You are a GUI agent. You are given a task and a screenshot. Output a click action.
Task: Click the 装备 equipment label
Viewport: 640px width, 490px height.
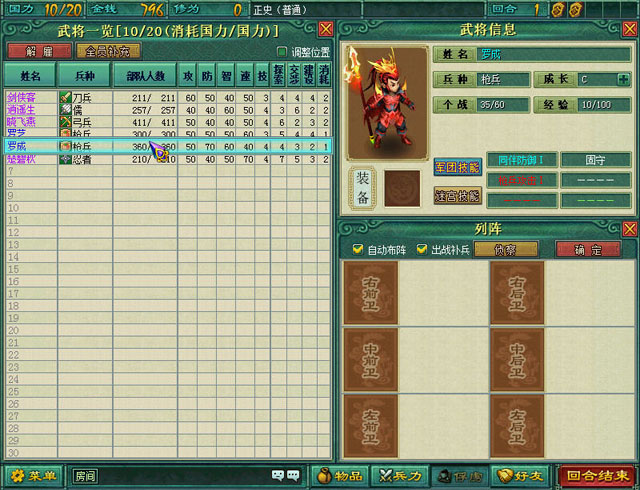tap(363, 188)
